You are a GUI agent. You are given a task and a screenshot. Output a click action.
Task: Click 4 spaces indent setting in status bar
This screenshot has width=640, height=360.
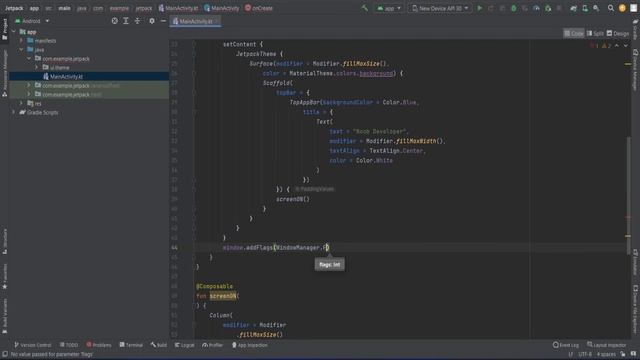click(x=606, y=354)
